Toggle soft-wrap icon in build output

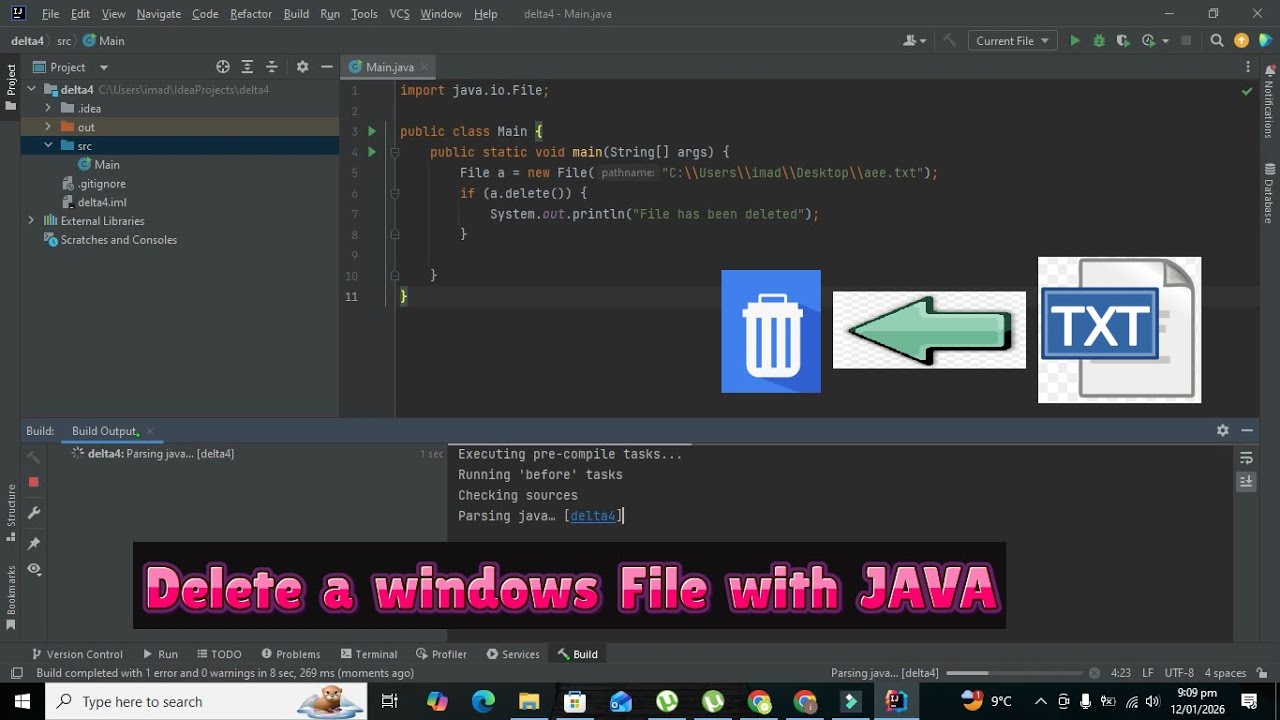click(x=1246, y=458)
